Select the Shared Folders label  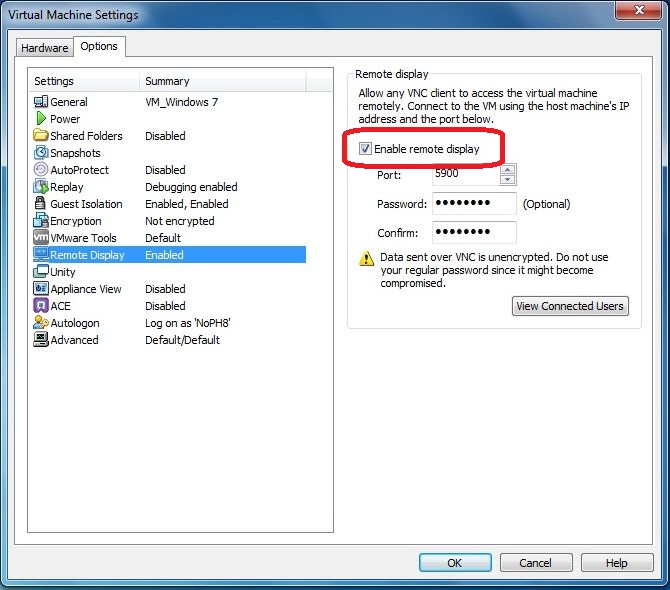(x=86, y=136)
